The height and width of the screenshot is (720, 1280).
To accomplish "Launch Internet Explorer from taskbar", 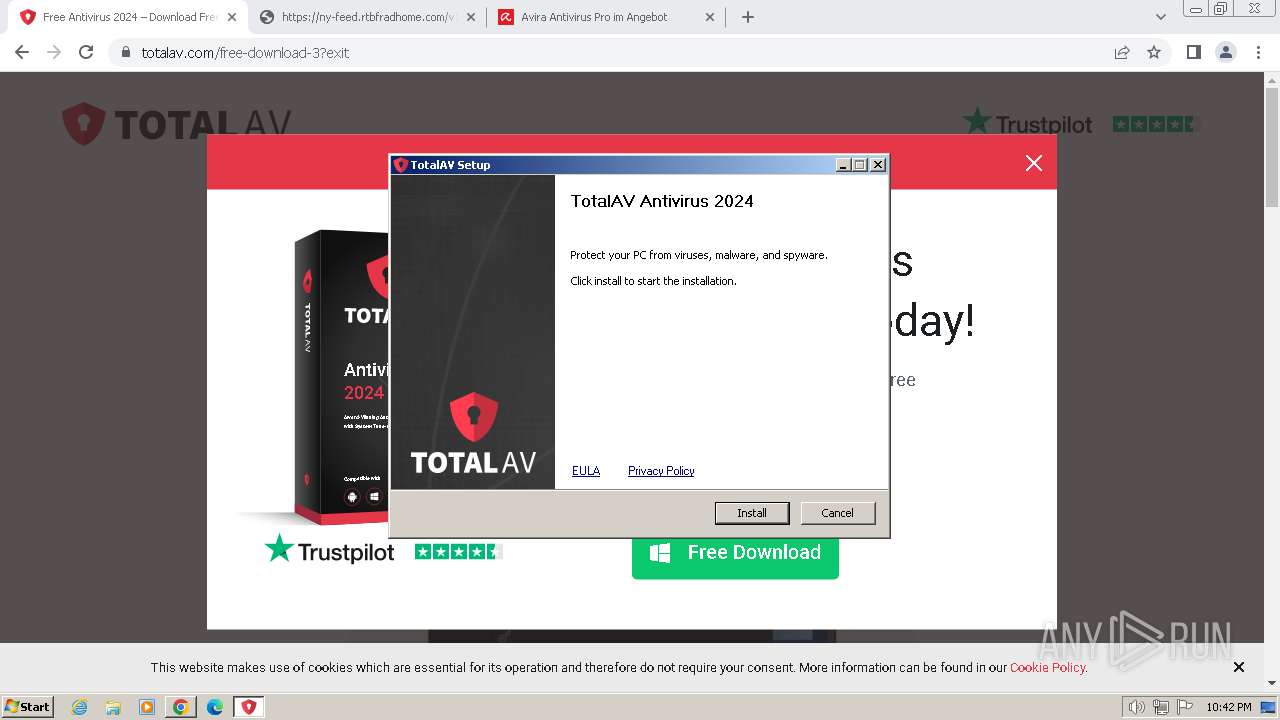I will (x=80, y=707).
